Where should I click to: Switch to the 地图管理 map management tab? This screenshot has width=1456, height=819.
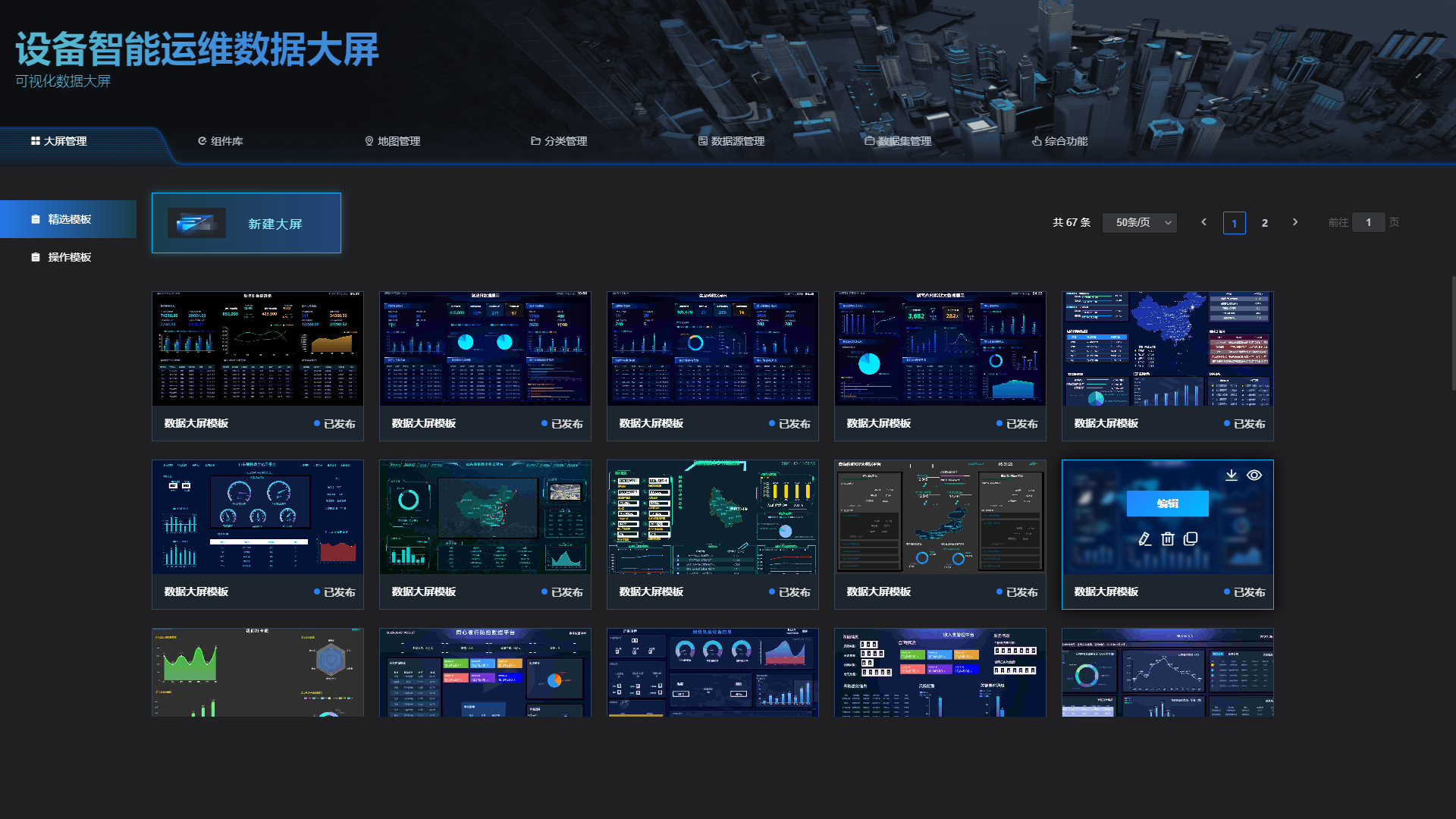(x=392, y=141)
